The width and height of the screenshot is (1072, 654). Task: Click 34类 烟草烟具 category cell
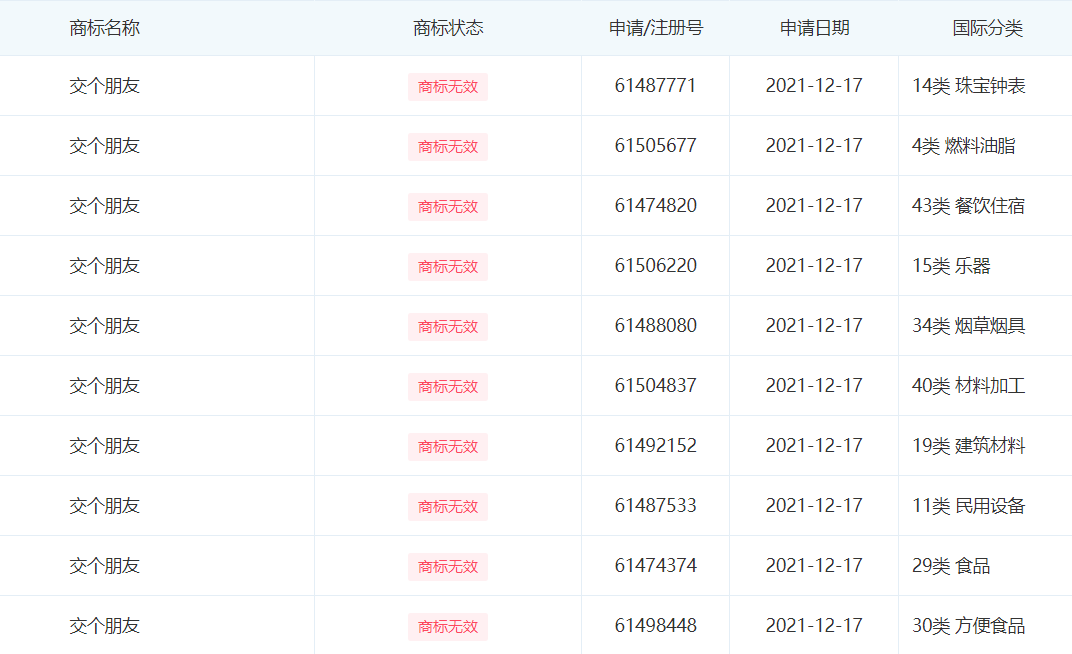point(968,325)
